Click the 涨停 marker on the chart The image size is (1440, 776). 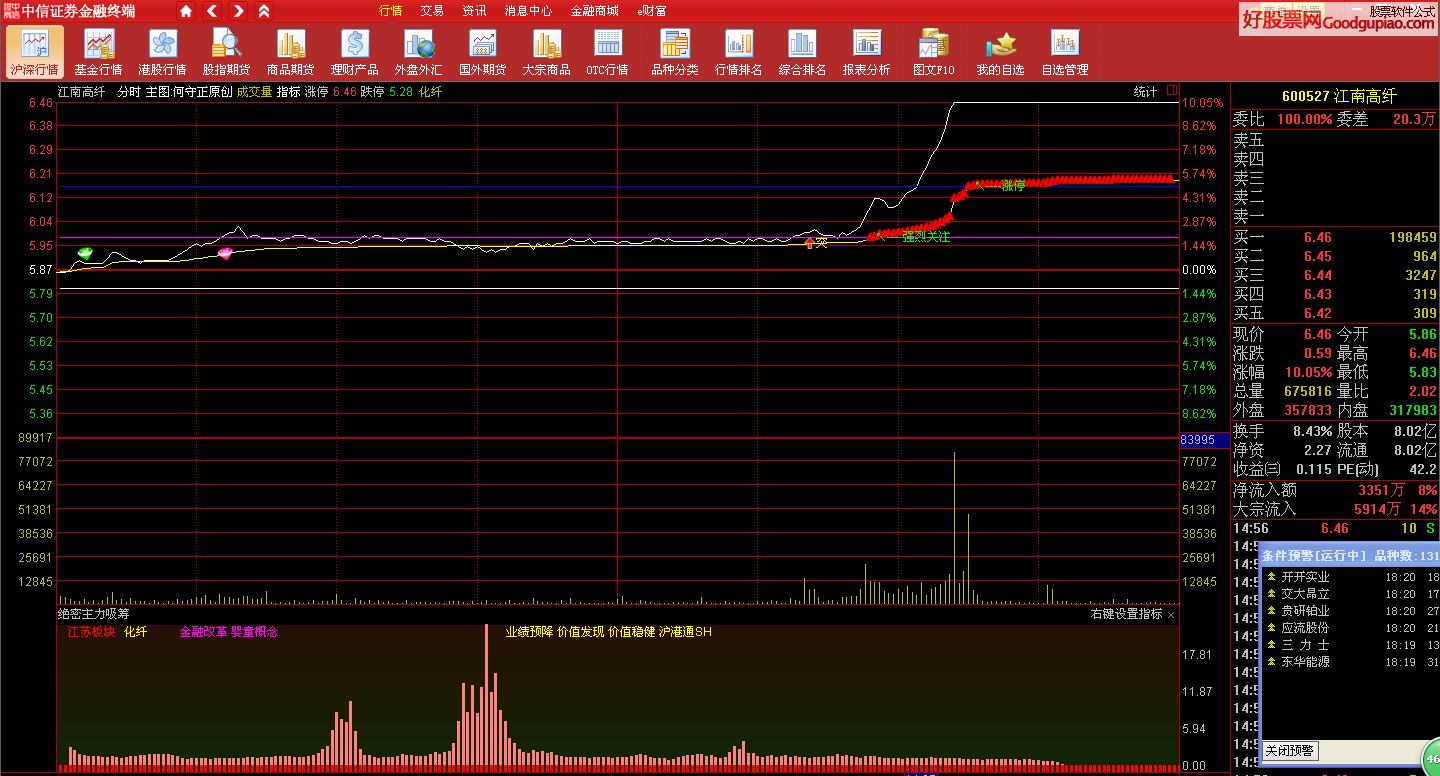coord(1013,185)
